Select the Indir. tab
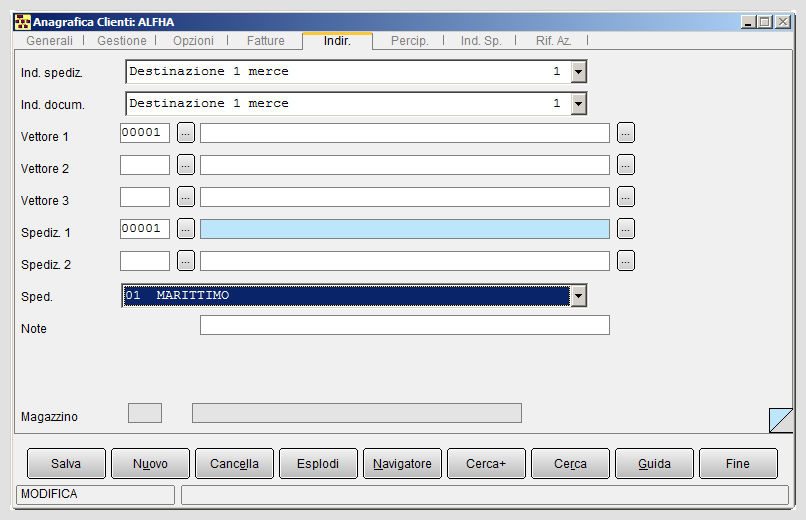This screenshot has height=520, width=806. point(337,41)
